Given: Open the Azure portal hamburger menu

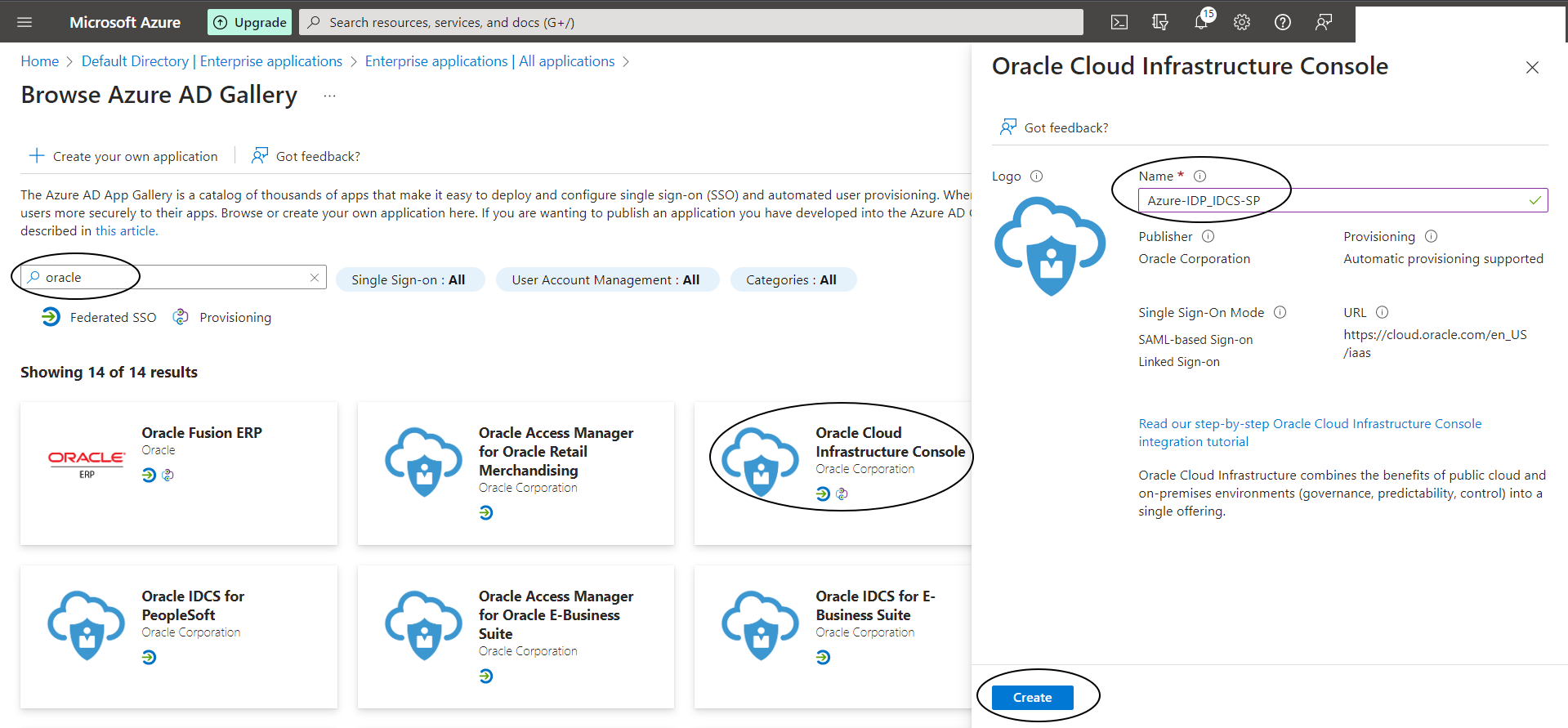Looking at the screenshot, I should point(25,22).
